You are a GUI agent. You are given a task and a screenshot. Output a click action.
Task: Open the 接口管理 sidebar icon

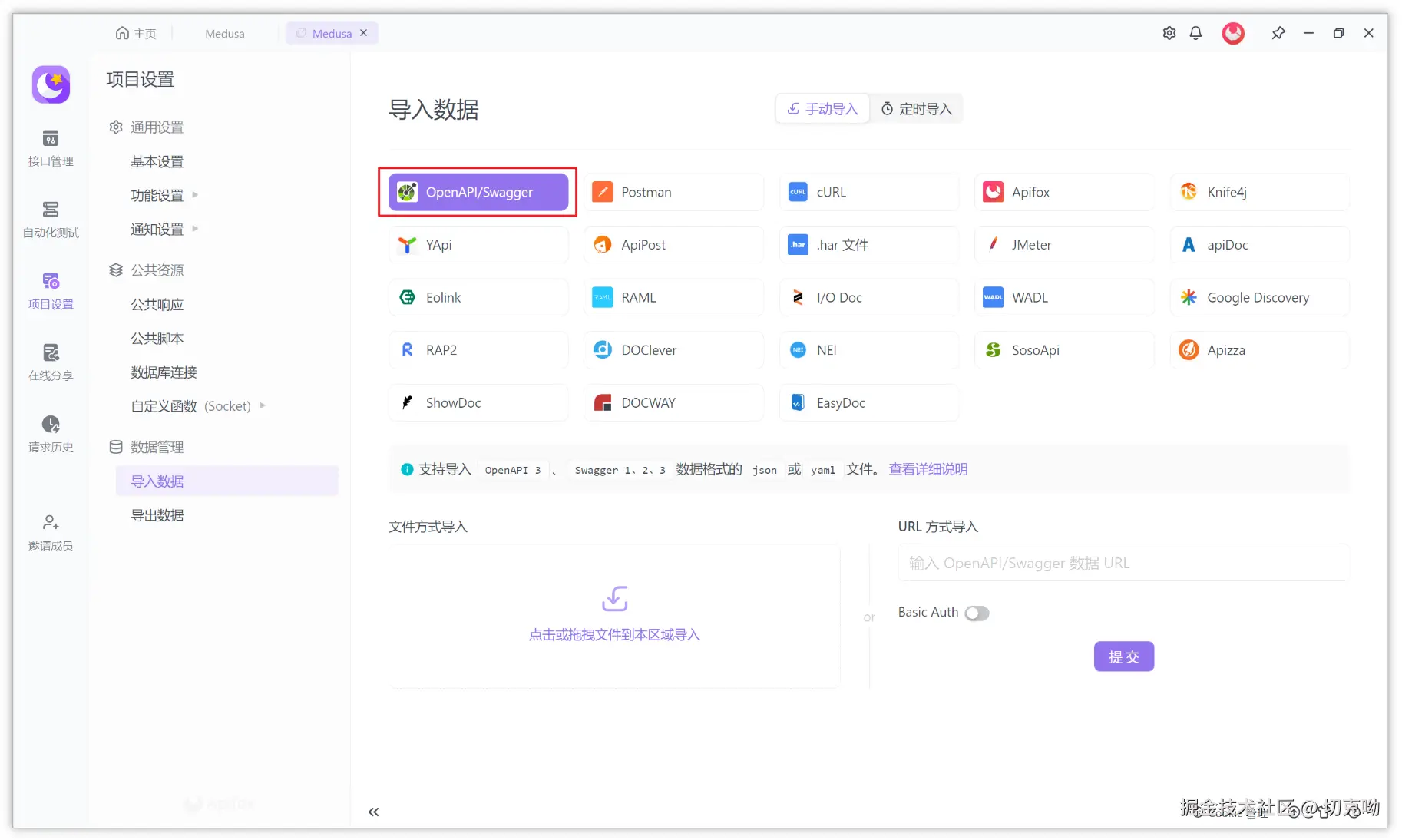[51, 148]
